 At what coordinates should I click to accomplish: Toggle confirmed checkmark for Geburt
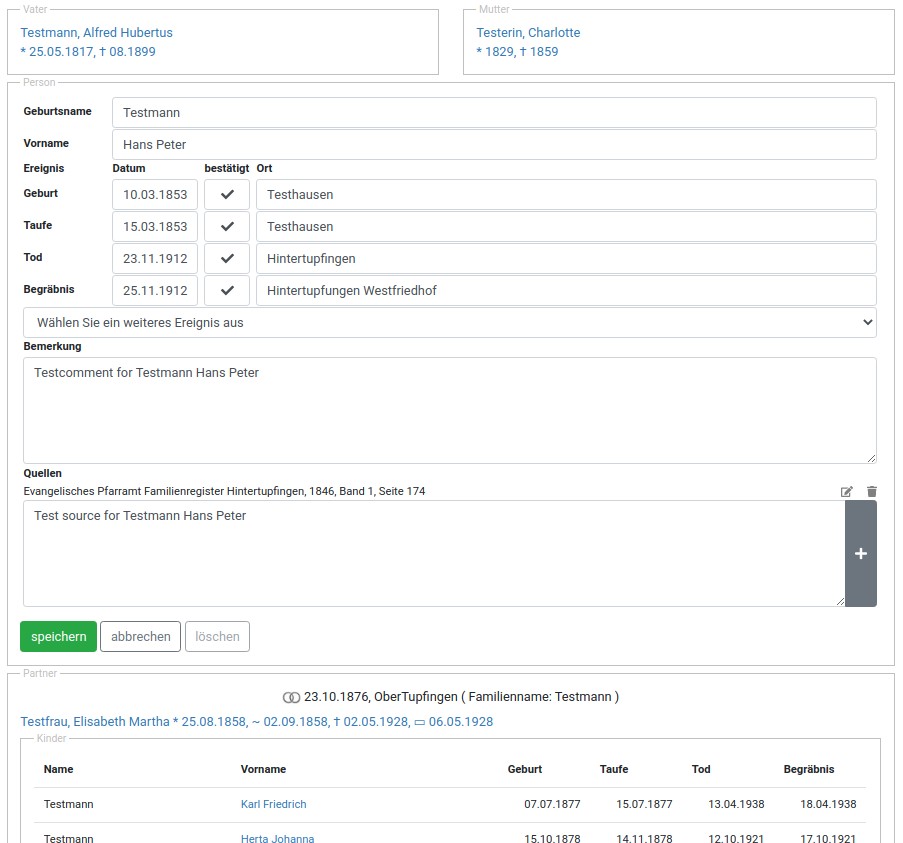click(x=227, y=195)
